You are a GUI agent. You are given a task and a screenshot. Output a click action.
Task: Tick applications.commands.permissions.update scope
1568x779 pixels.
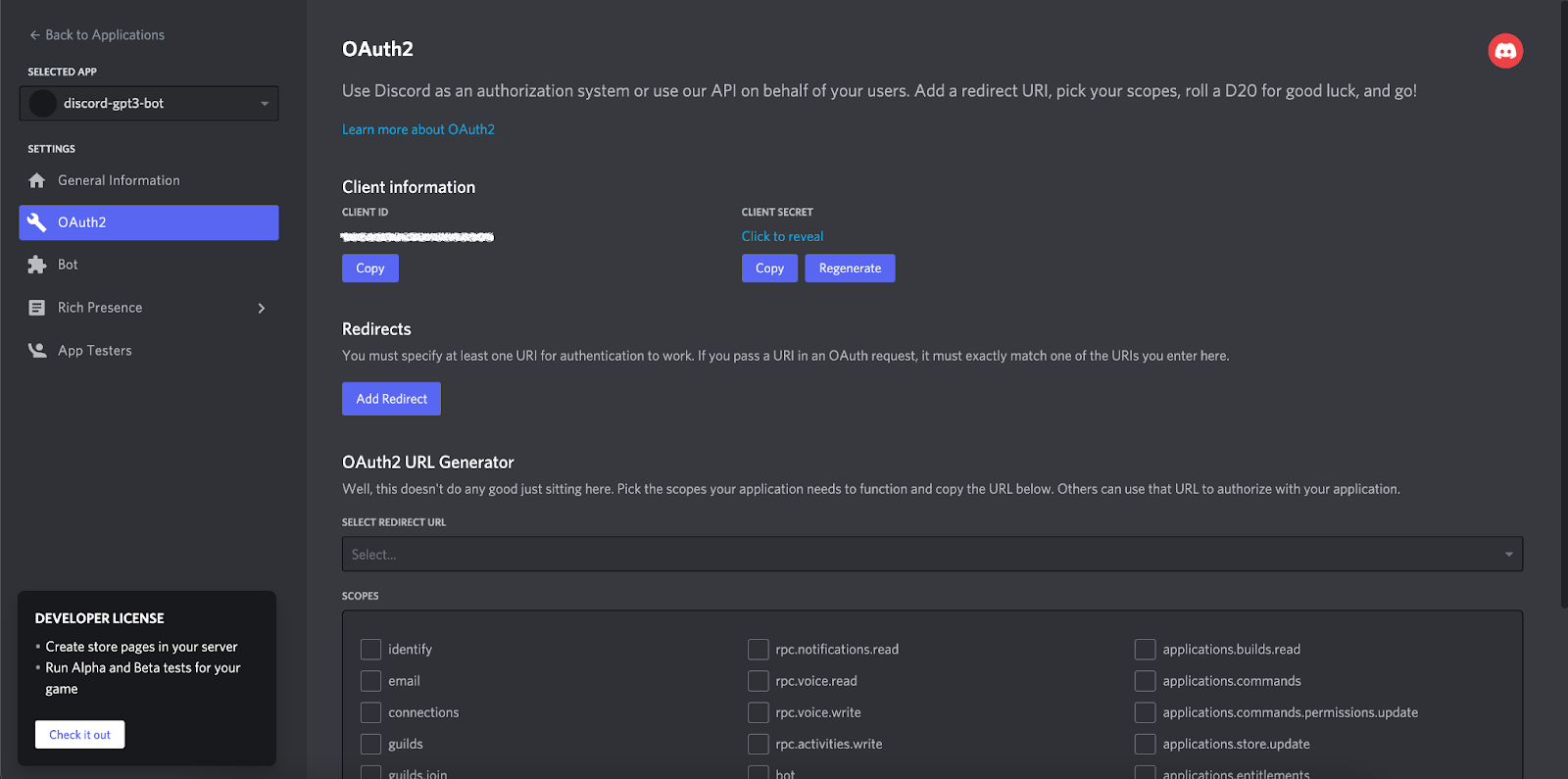coord(1145,712)
